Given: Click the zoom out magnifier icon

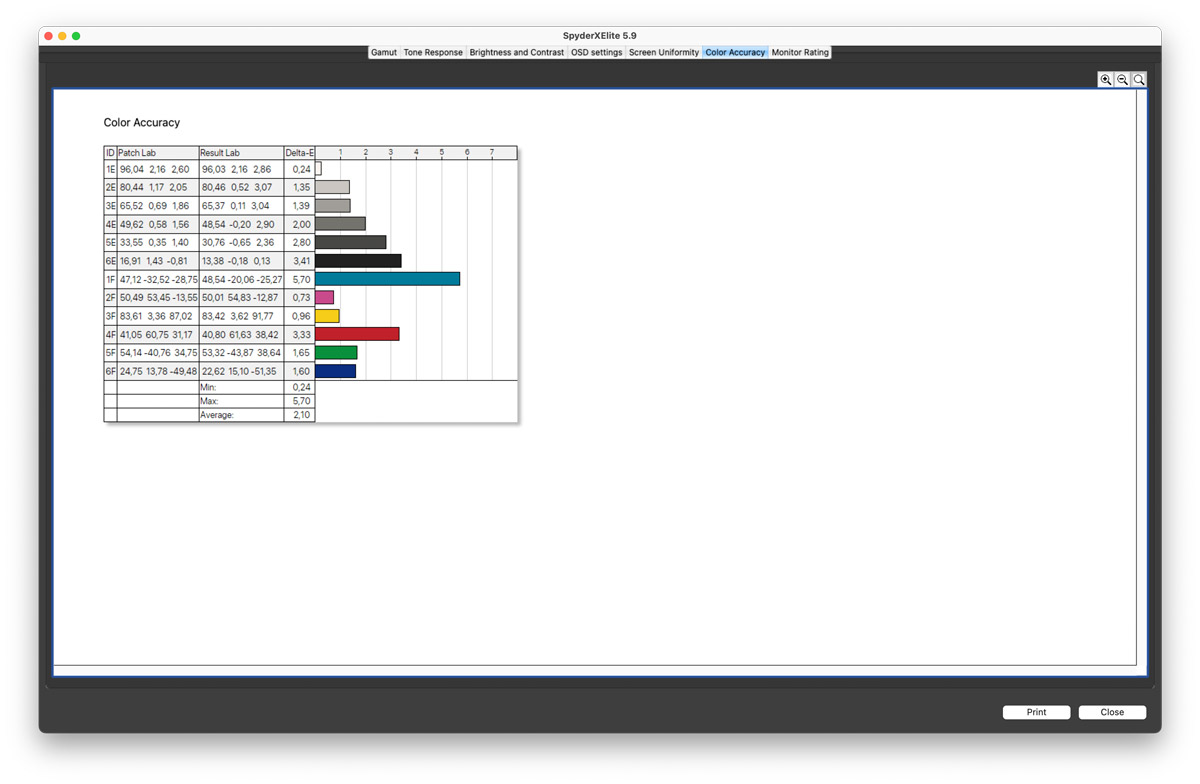Looking at the screenshot, I should click(1122, 80).
